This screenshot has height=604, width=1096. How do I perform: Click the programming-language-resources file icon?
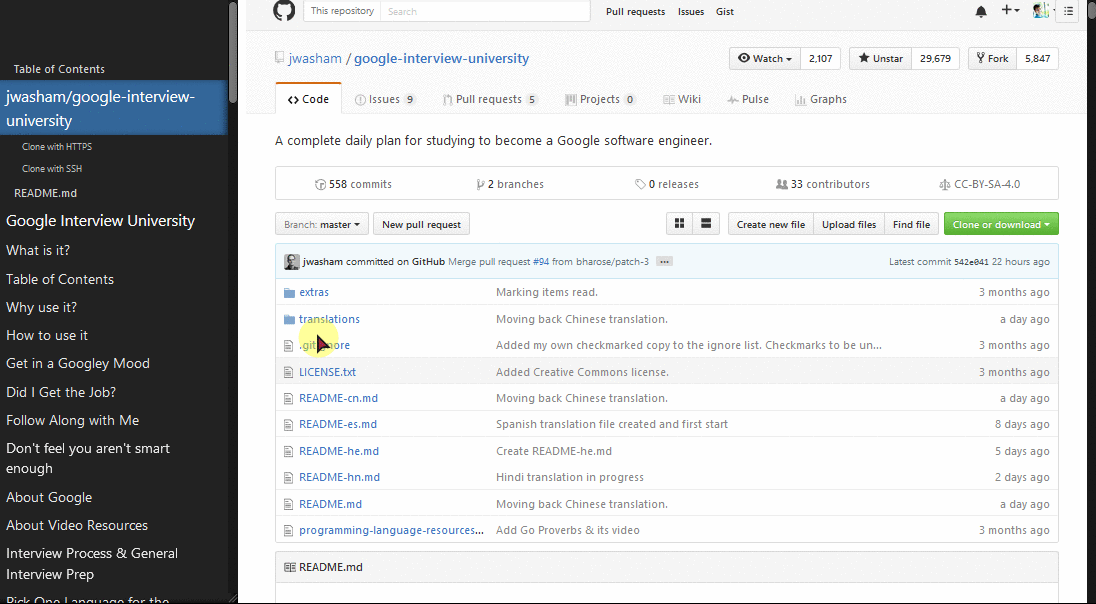[x=289, y=531]
